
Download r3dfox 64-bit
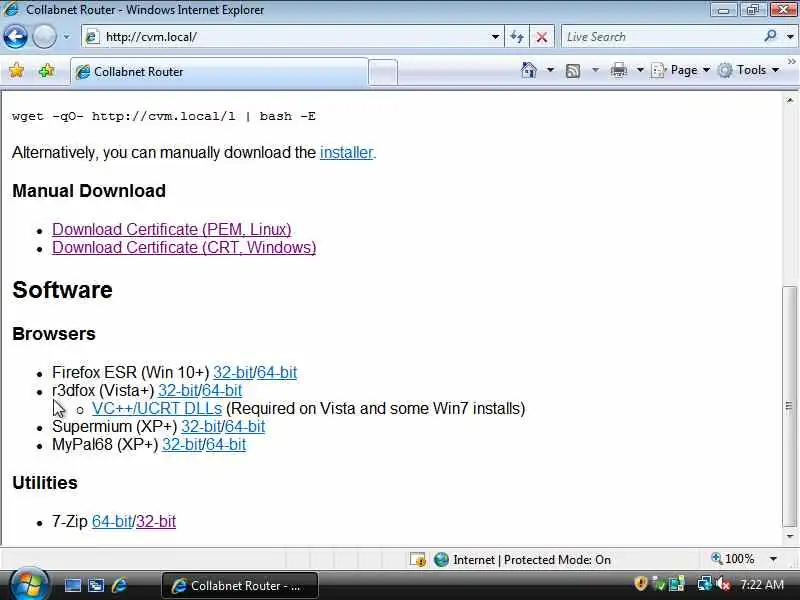click(x=221, y=390)
